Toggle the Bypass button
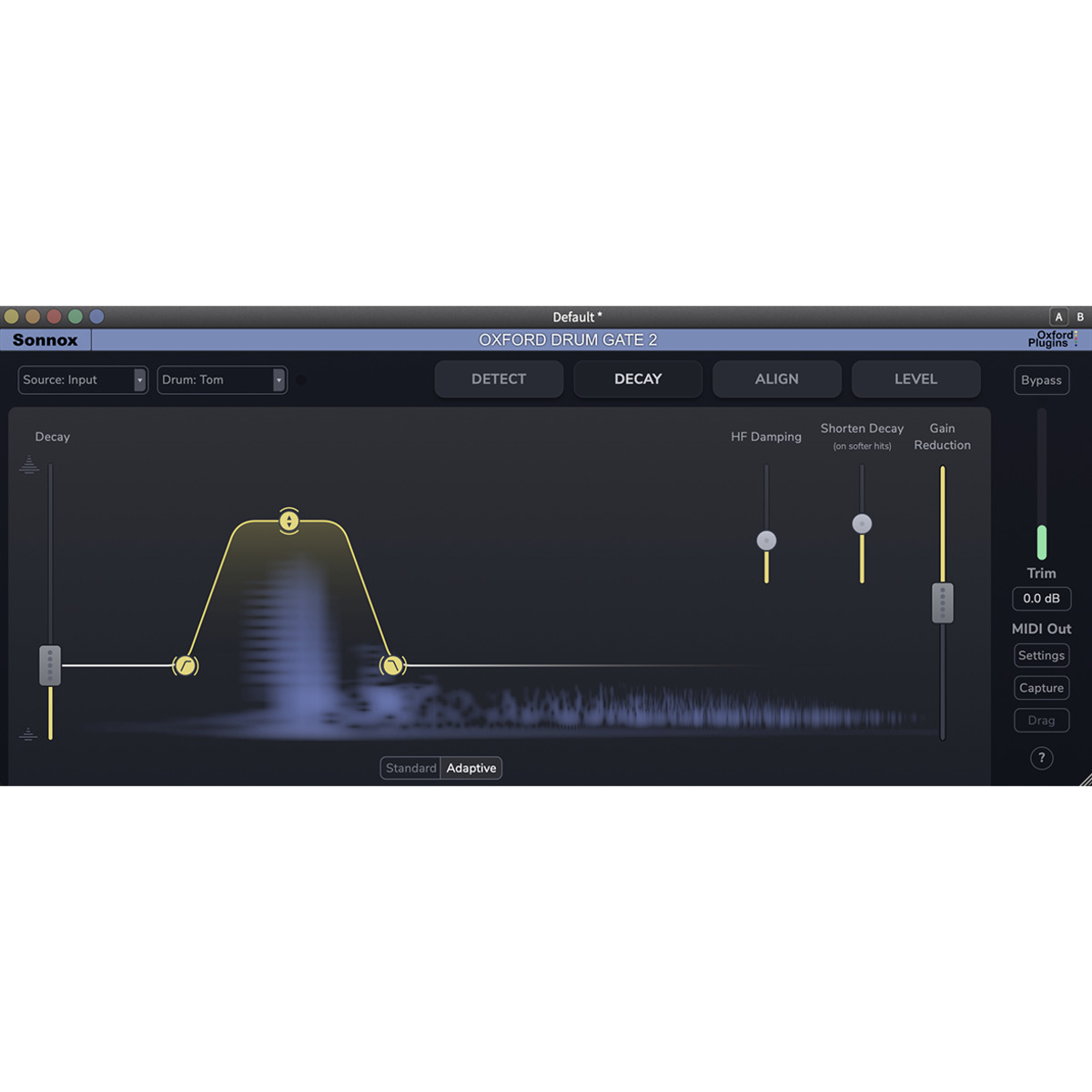Screen dimensions: 1092x1092 tap(1041, 380)
